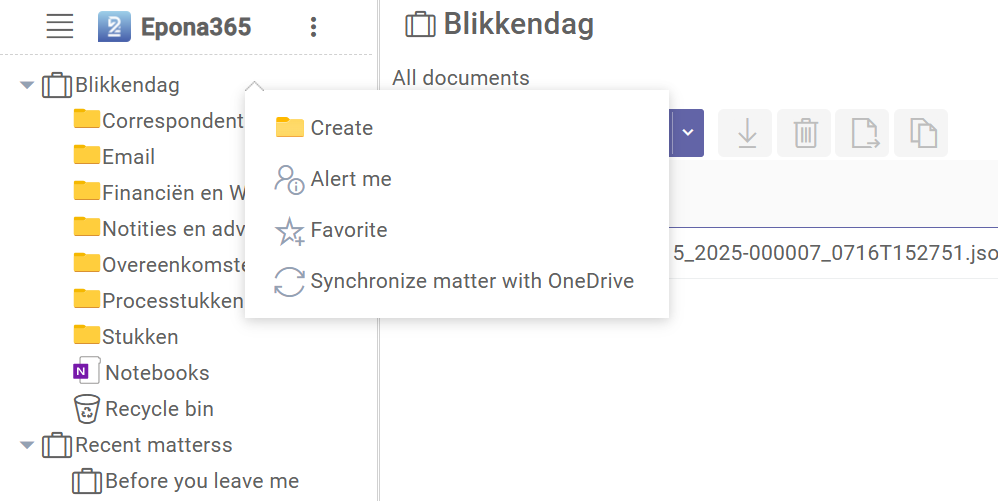This screenshot has width=998, height=501.
Task: Choose Alert me in the menu
Action: 350,179
